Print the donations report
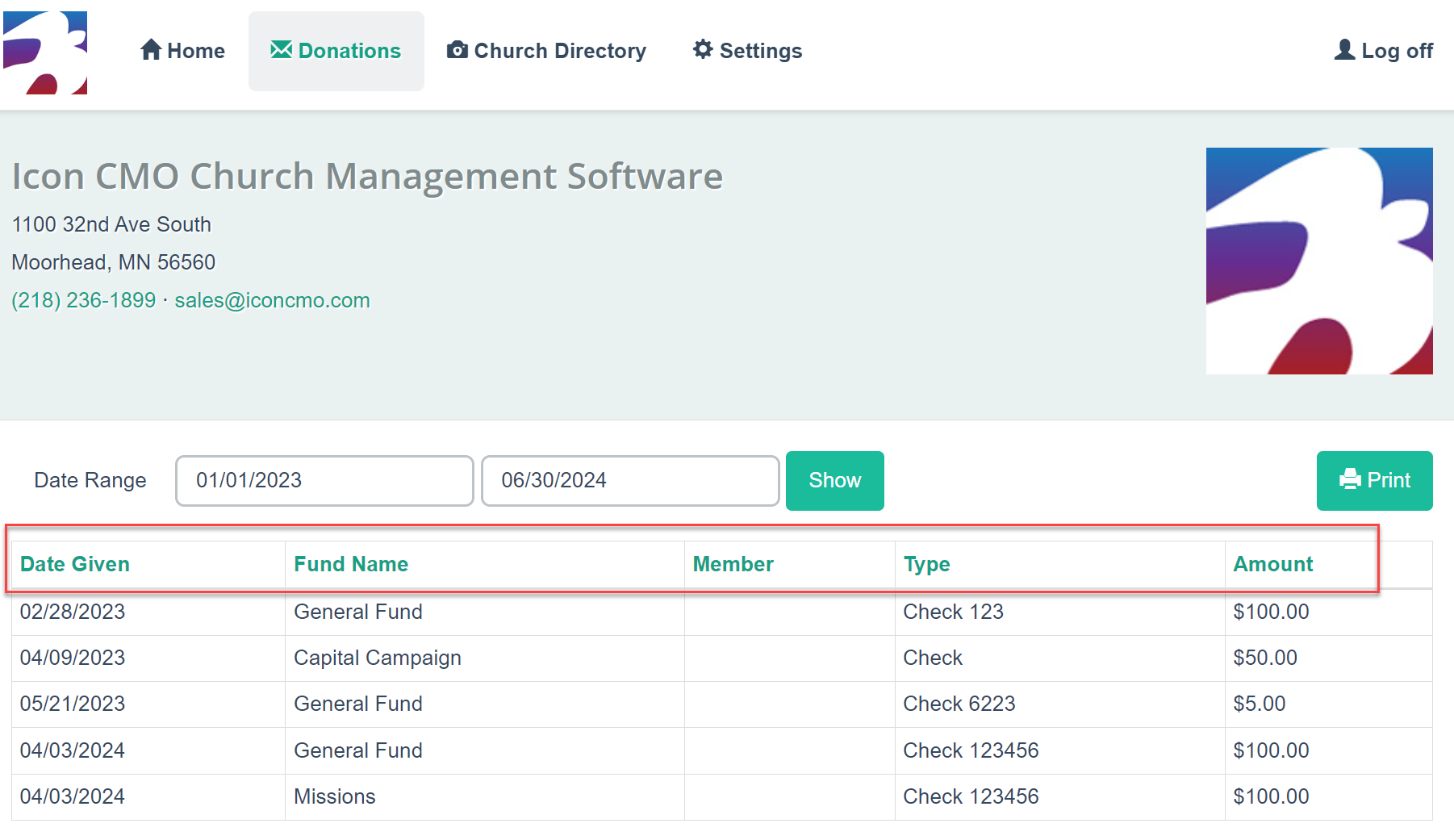 tap(1375, 481)
